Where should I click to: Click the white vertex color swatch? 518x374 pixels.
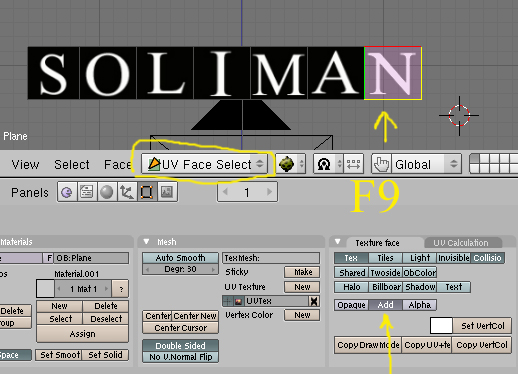(441, 326)
